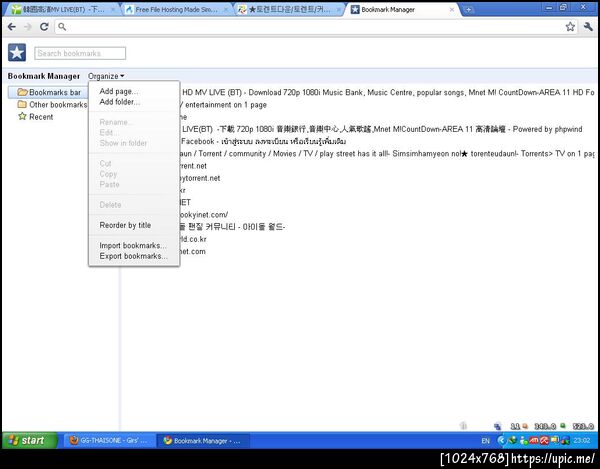Open the Korean community bookmark entry
The width and height of the screenshot is (600, 469).
tap(233, 227)
